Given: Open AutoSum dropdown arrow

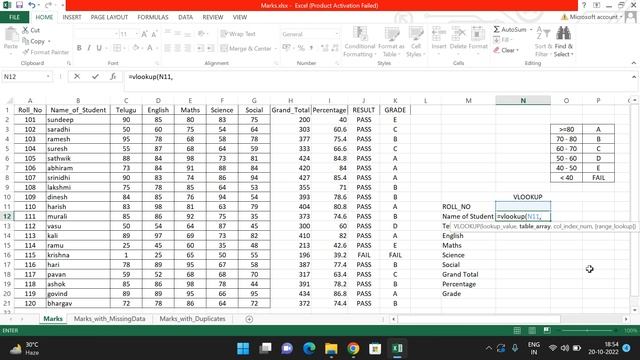Looking at the screenshot, I should 531,29.
